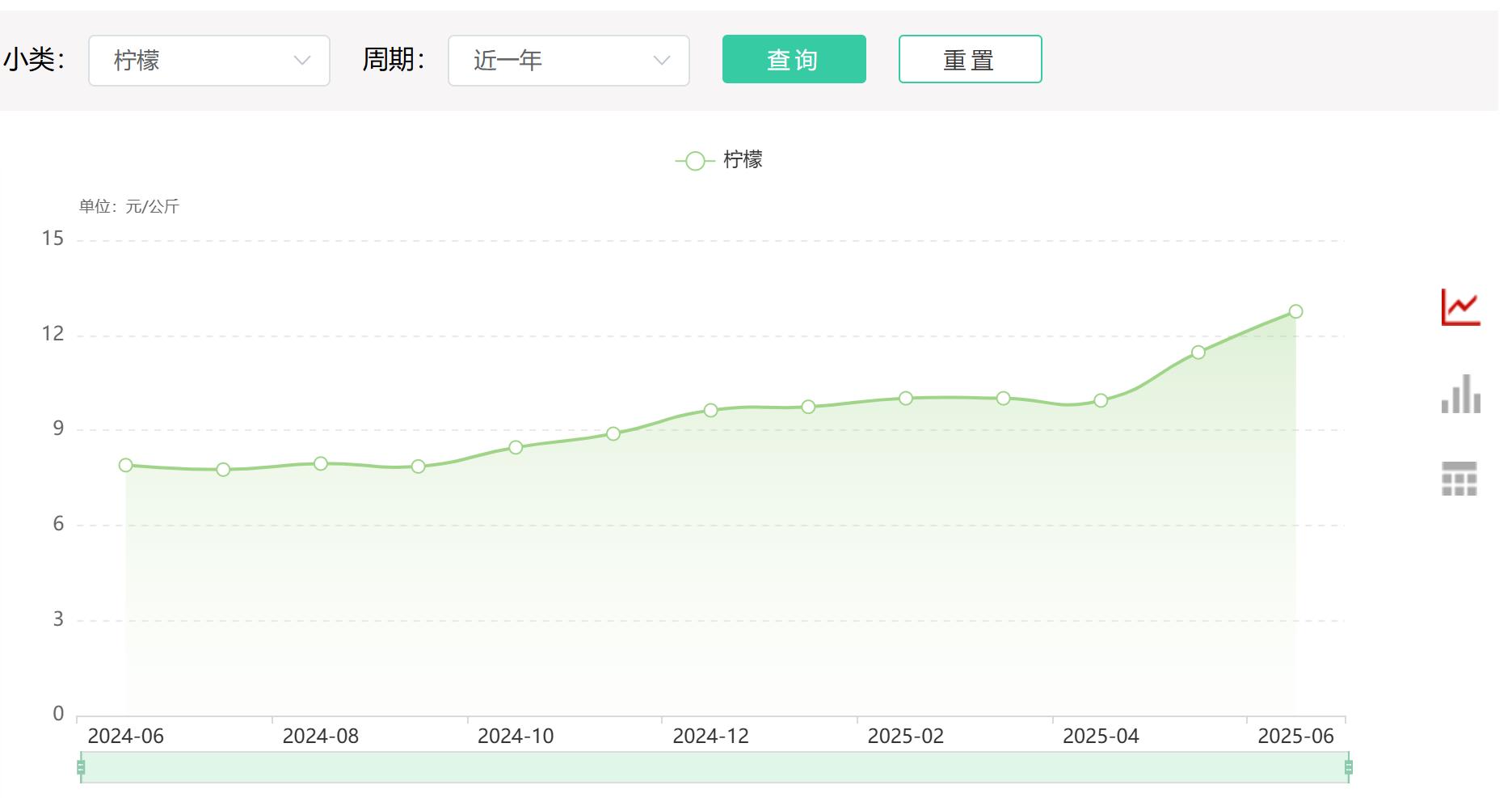The height and width of the screenshot is (798, 1512).
Task: Click the chevron arrow in 周期 selector
Action: tap(661, 61)
